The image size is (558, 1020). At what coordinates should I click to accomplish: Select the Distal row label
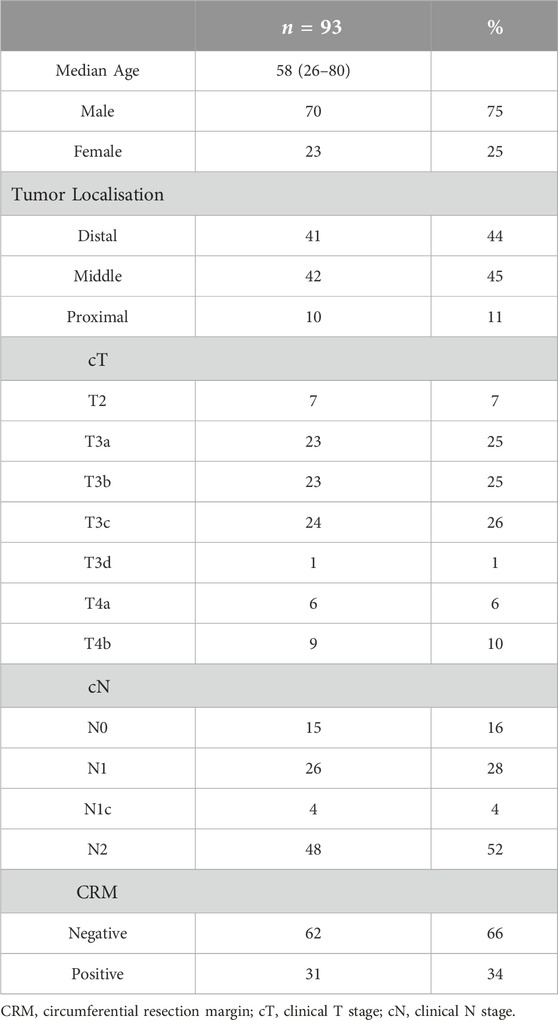pyautogui.click(x=98, y=235)
